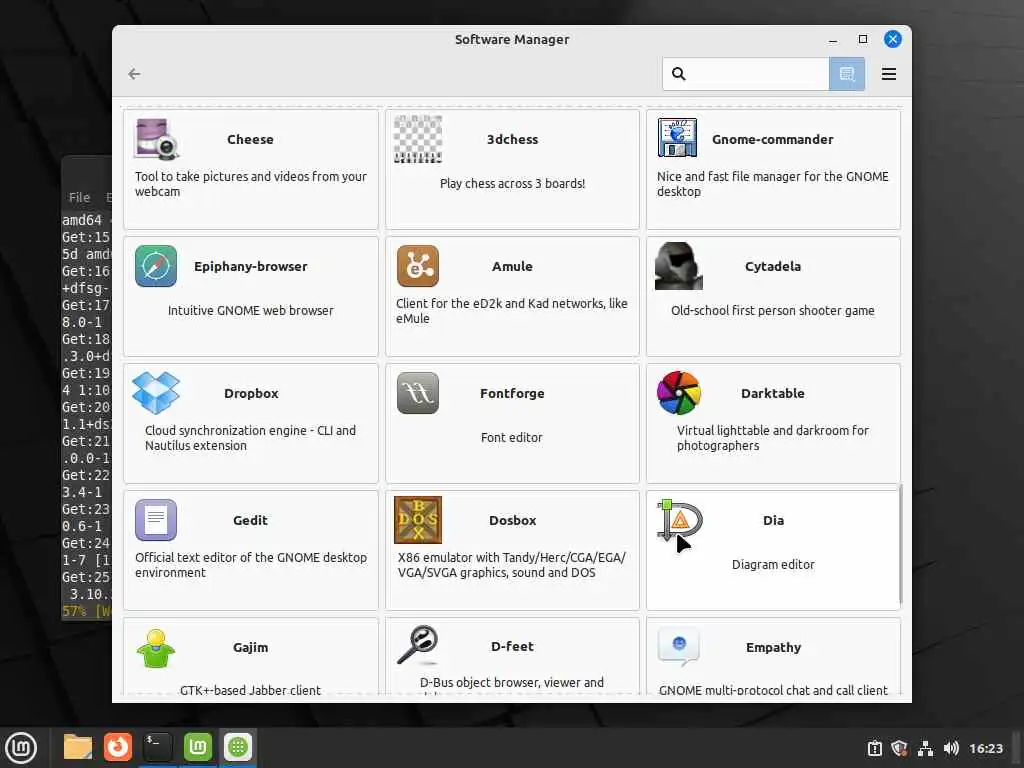Click the Darktable title
1024x768 pixels.
click(x=773, y=393)
